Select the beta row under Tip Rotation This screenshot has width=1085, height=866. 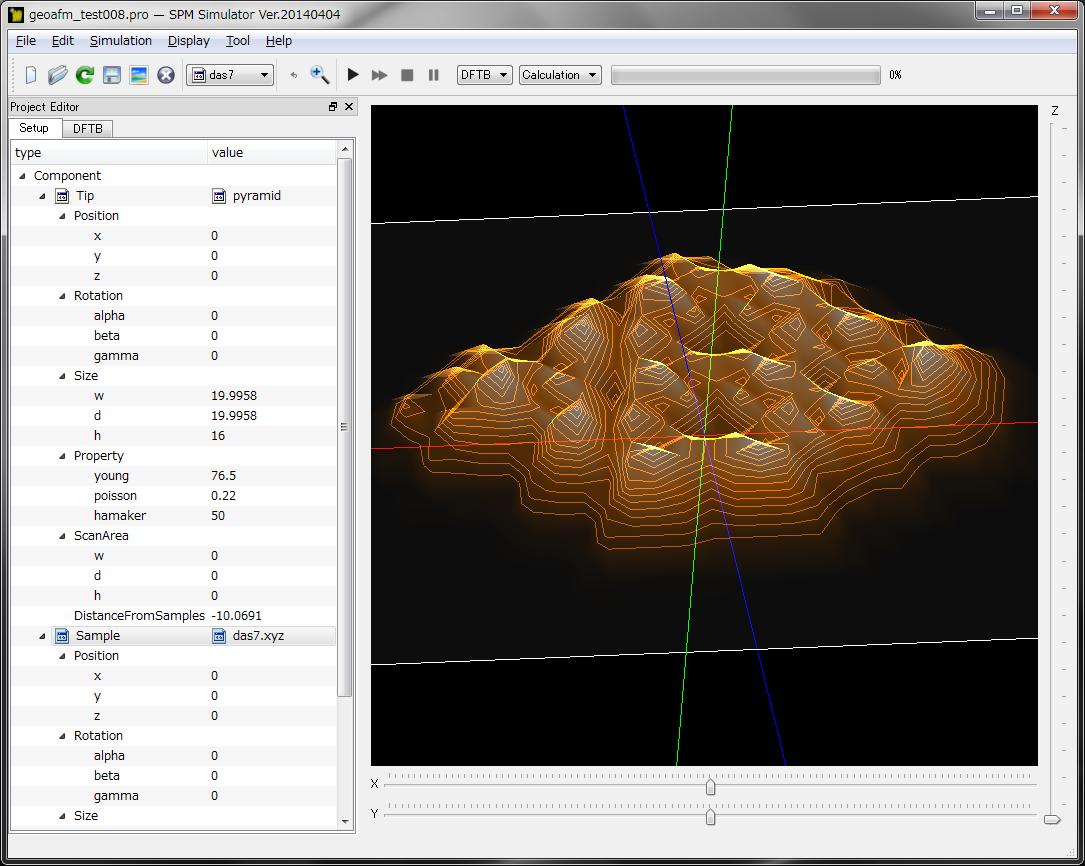[174, 335]
